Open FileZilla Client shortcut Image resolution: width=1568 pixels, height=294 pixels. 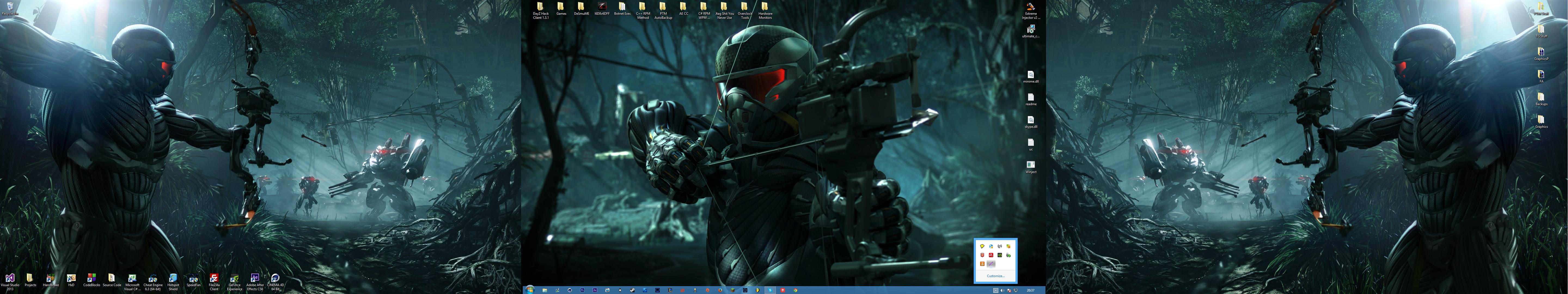pos(214,282)
